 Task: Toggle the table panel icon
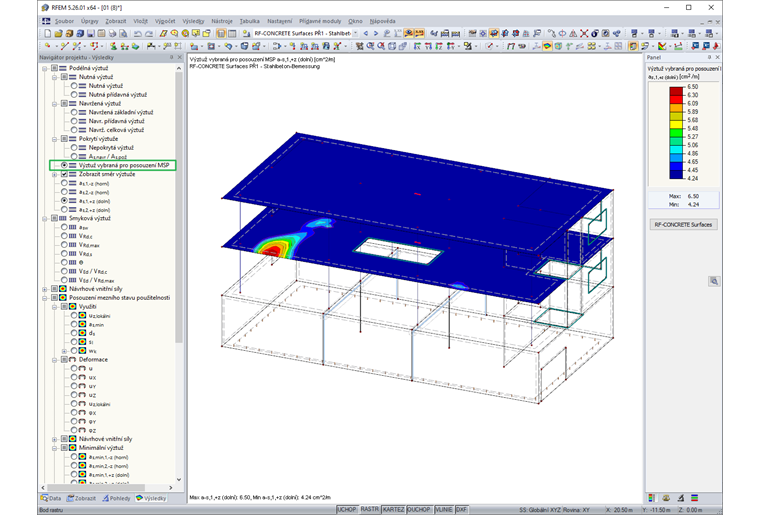(x=232, y=33)
